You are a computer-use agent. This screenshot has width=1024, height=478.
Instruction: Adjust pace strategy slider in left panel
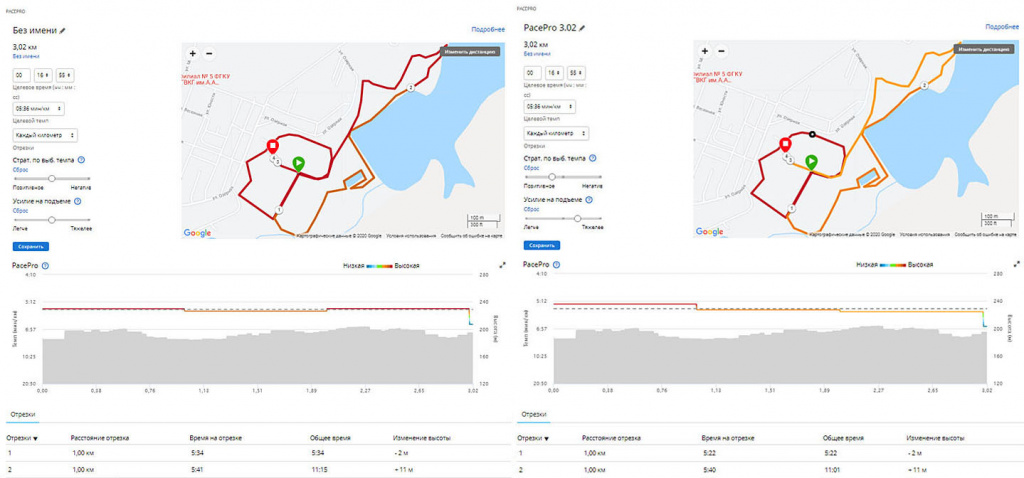click(x=52, y=178)
